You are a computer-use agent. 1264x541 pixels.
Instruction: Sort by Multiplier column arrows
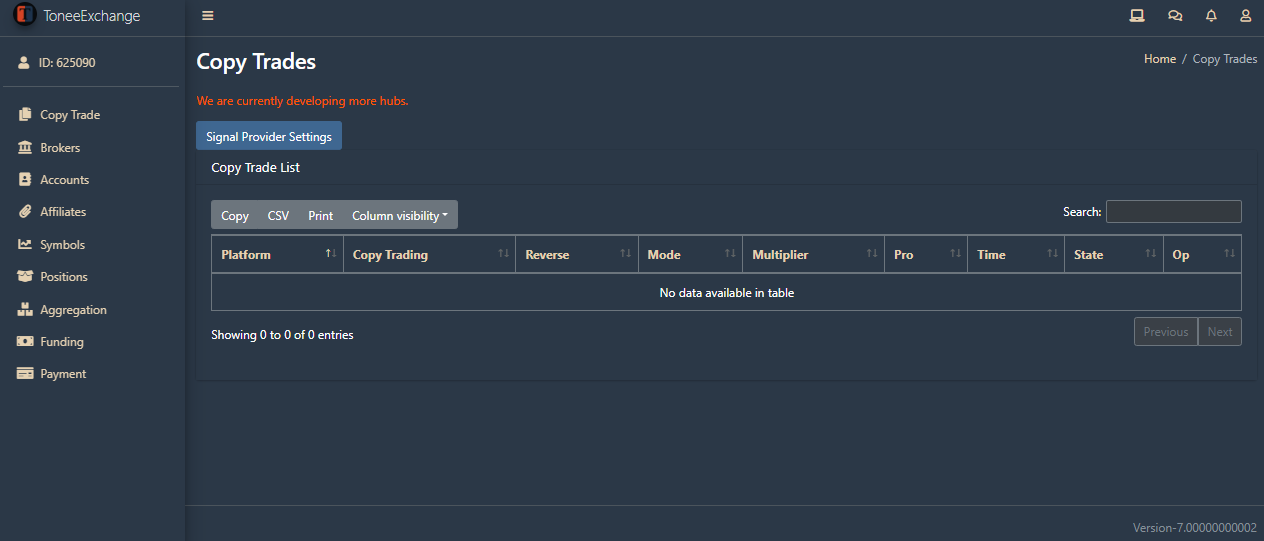point(872,254)
